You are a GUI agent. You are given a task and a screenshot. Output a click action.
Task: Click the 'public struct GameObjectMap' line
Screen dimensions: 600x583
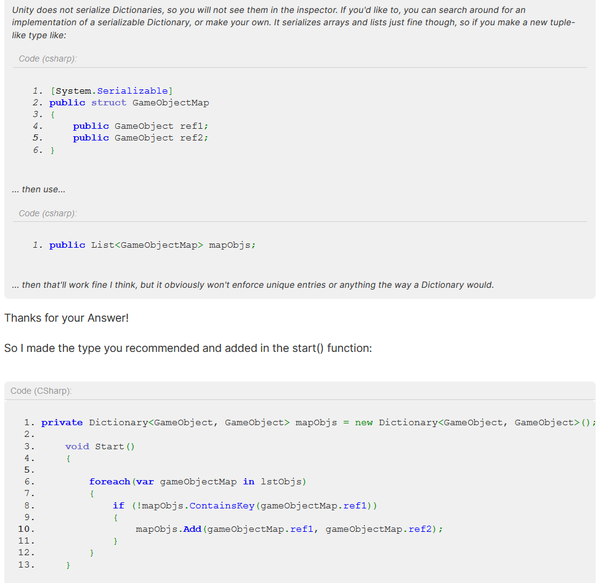[x=129, y=103]
